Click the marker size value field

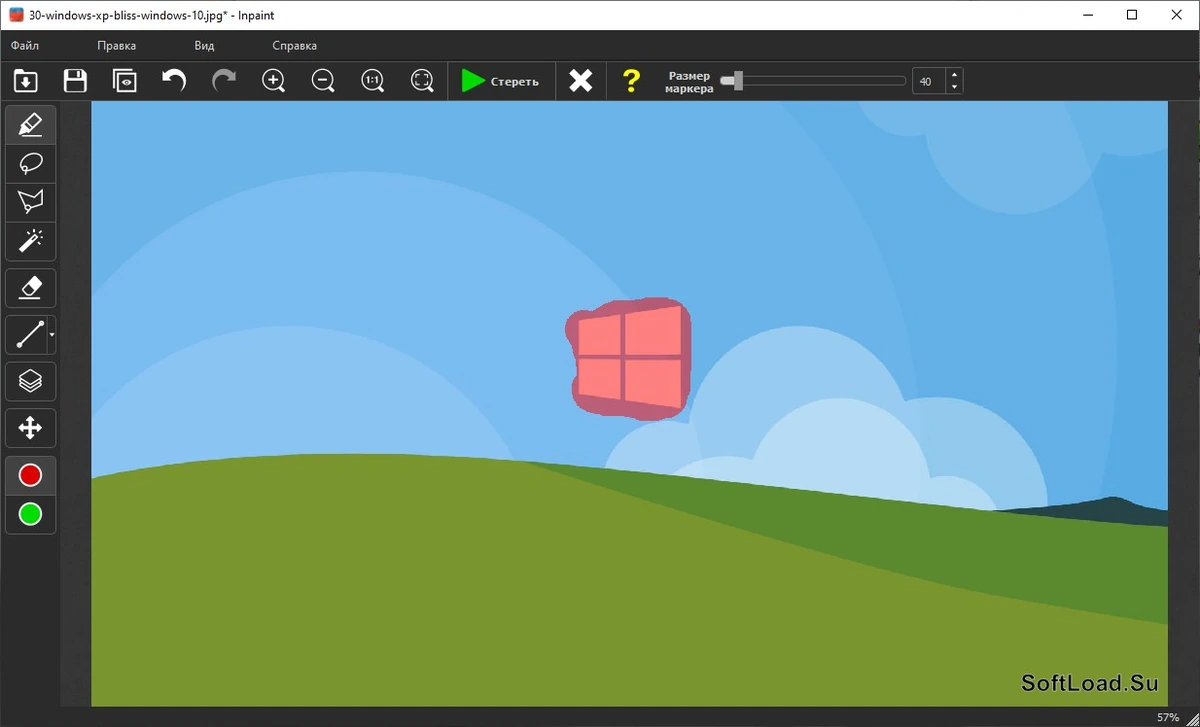point(929,81)
